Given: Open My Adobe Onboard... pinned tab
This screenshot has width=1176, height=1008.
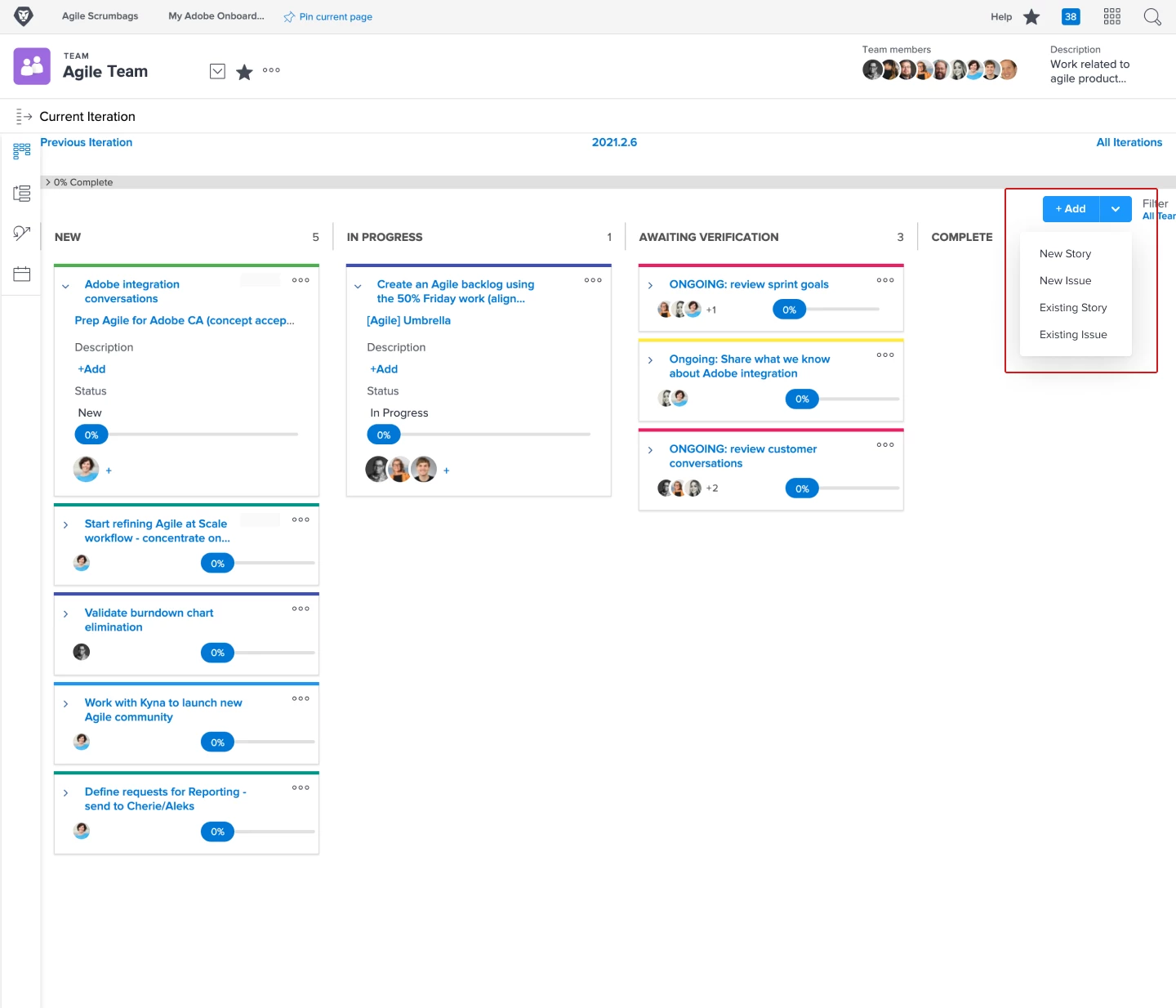Looking at the screenshot, I should (x=216, y=16).
